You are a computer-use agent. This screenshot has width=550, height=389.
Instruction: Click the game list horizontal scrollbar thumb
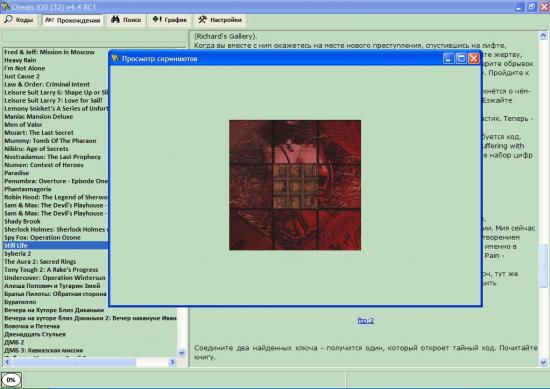click(x=74, y=362)
